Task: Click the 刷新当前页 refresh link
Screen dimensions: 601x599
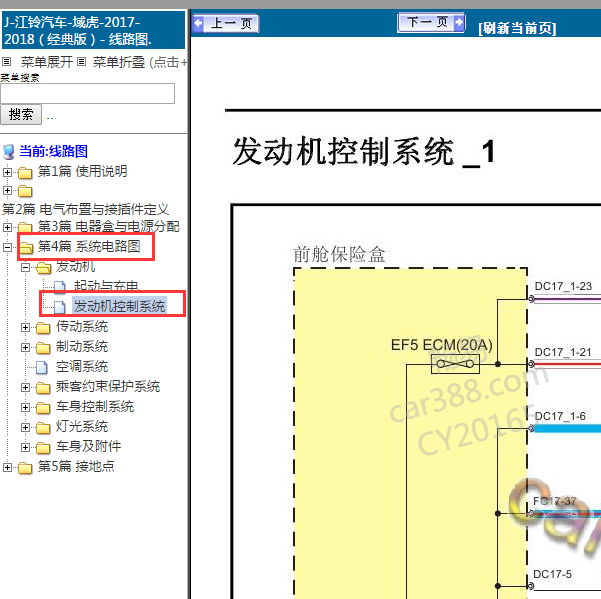Action: [517, 28]
